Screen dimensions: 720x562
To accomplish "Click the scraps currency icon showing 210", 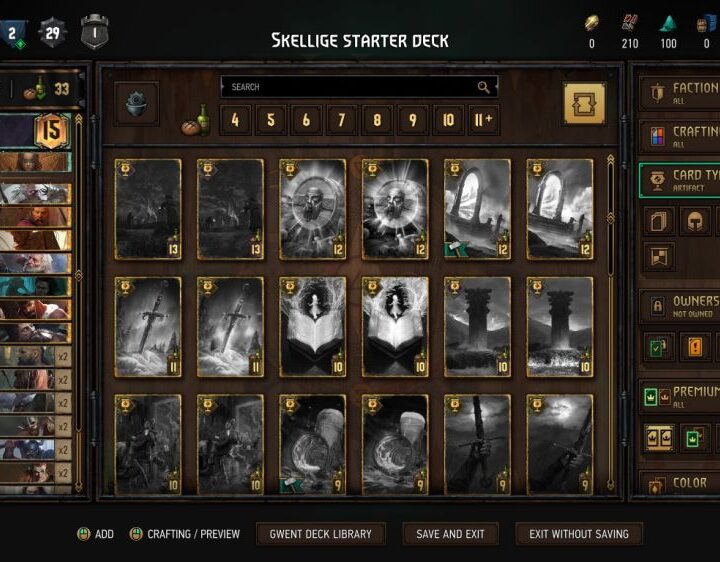I will click(x=630, y=22).
